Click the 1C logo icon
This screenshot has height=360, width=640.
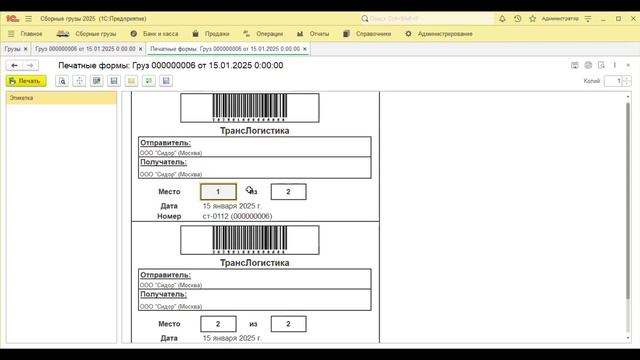(12, 19)
